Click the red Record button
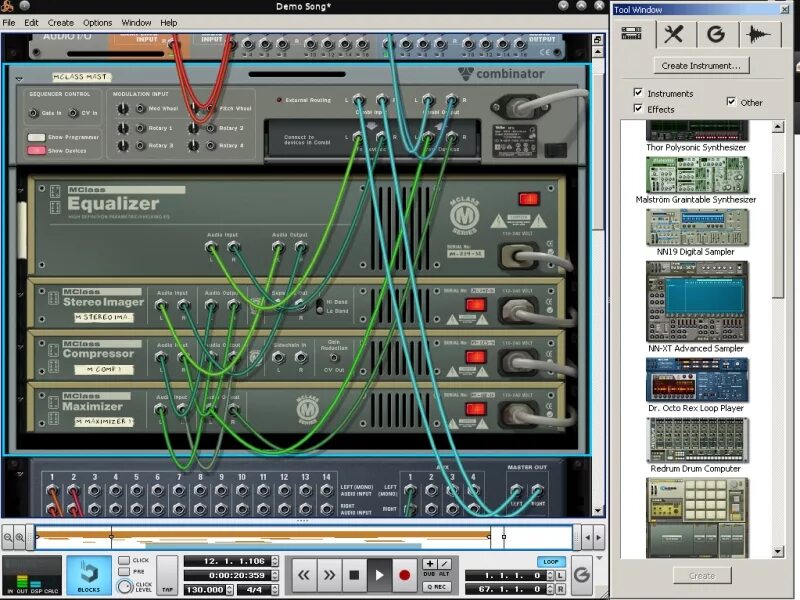 [x=404, y=575]
